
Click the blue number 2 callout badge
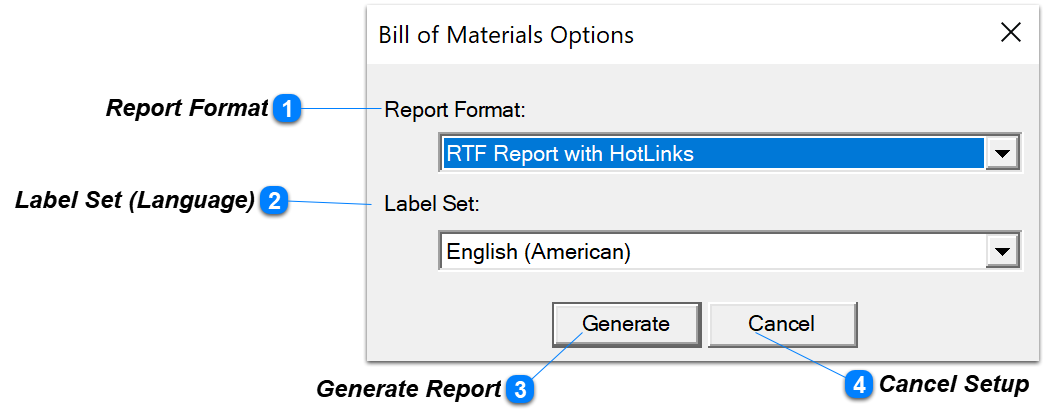pos(274,200)
